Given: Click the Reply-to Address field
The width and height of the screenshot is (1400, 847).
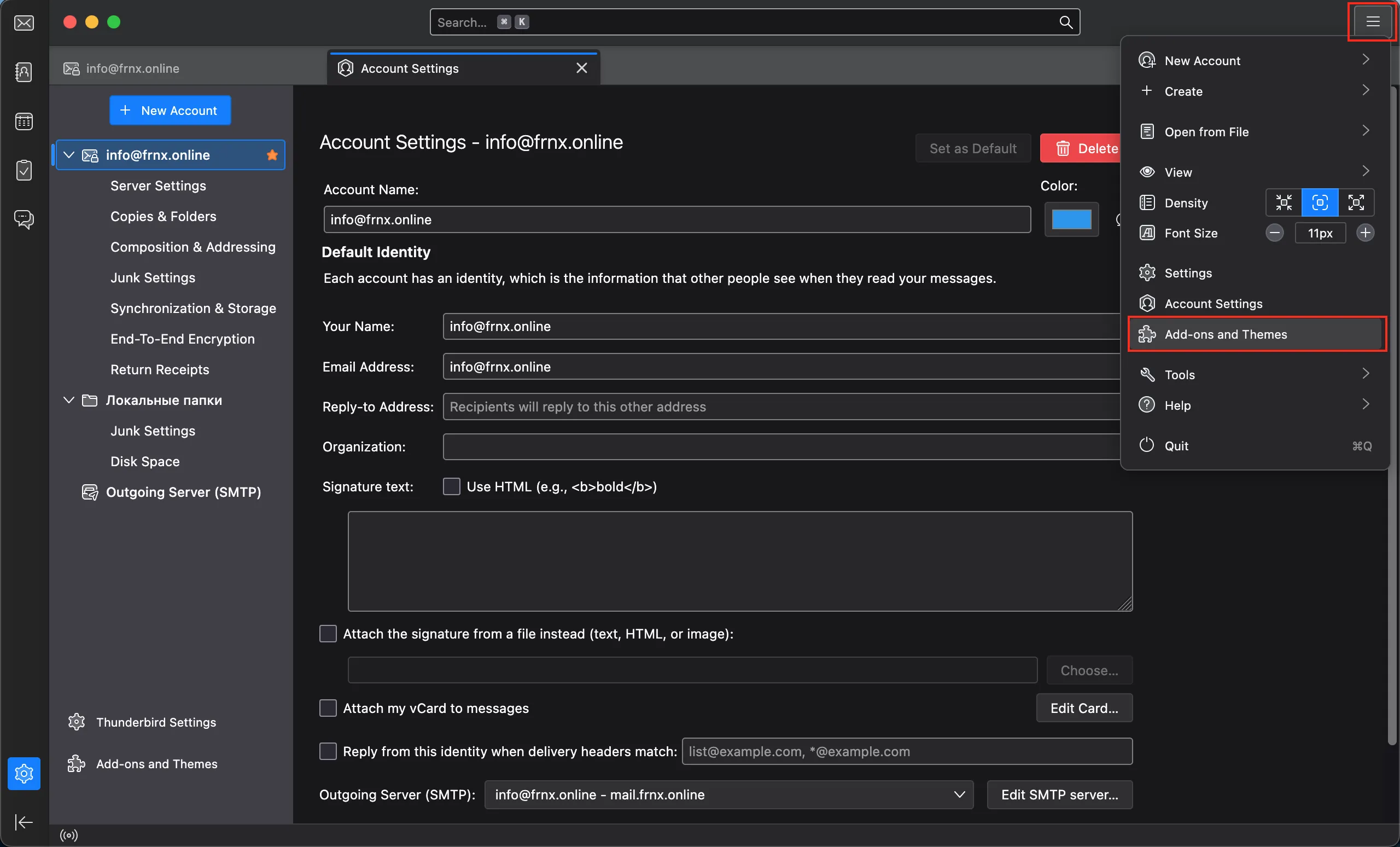Looking at the screenshot, I should pos(781,407).
